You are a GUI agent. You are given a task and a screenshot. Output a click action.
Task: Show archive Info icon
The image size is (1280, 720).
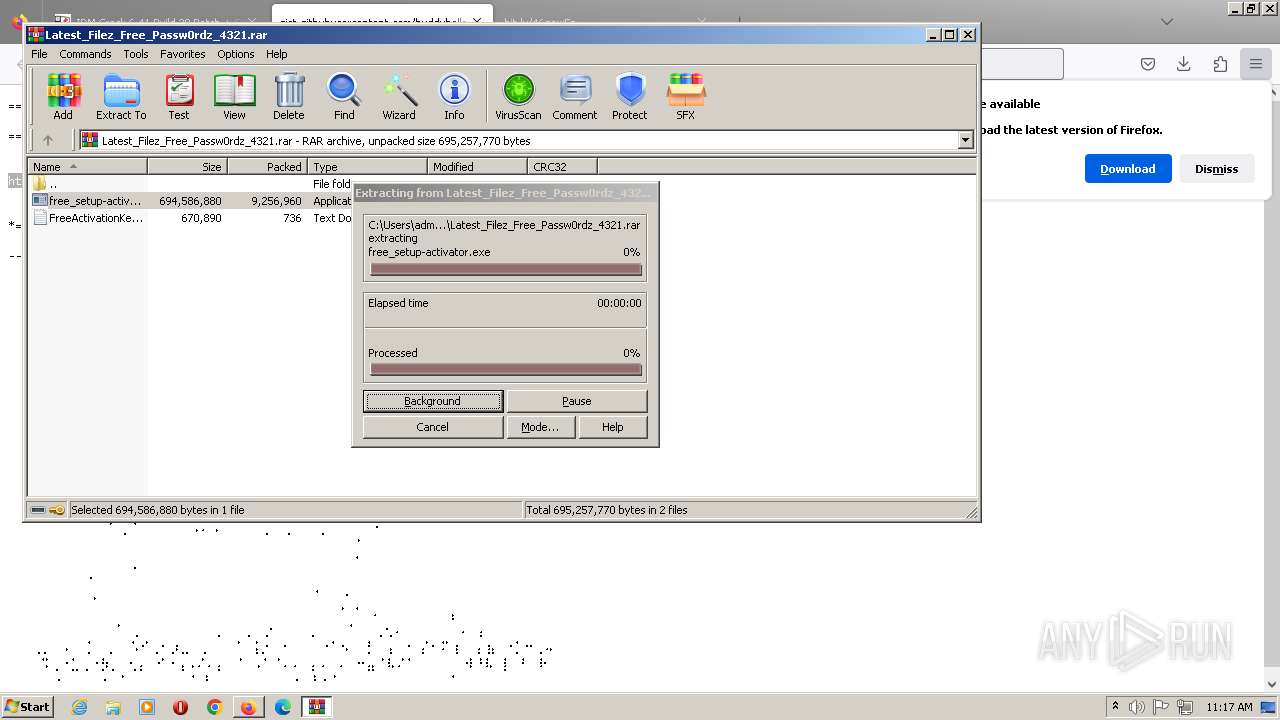[454, 97]
